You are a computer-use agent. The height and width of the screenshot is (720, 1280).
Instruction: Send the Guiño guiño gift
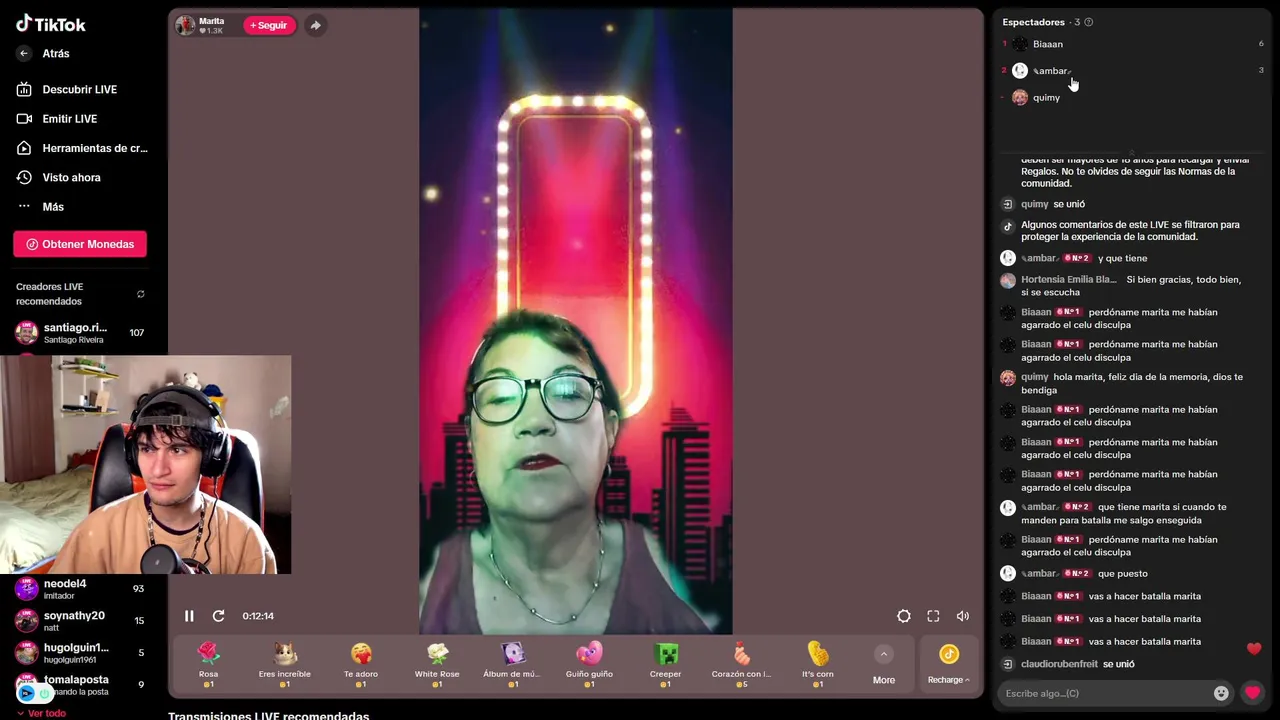pos(589,665)
